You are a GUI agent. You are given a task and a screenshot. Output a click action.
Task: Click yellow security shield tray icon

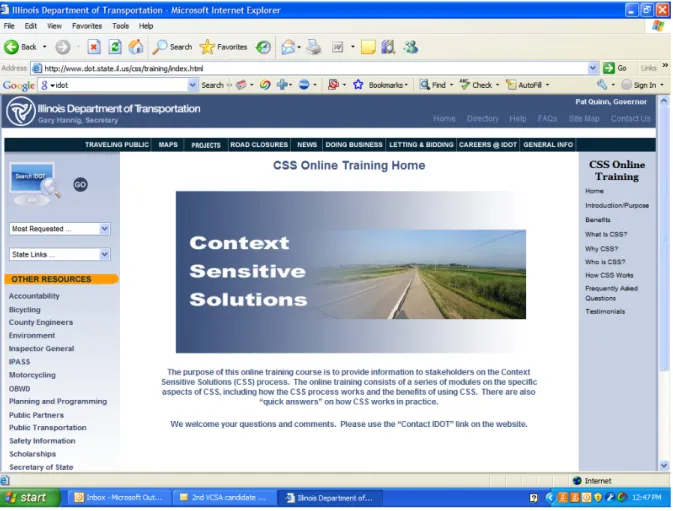click(x=598, y=497)
